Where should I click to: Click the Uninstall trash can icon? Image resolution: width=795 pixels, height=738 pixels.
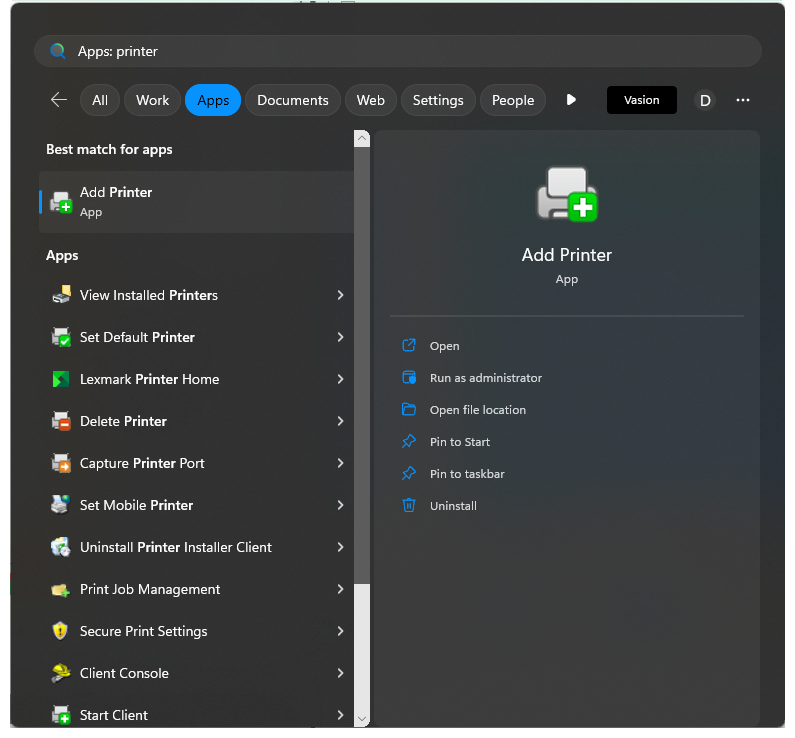tap(409, 505)
